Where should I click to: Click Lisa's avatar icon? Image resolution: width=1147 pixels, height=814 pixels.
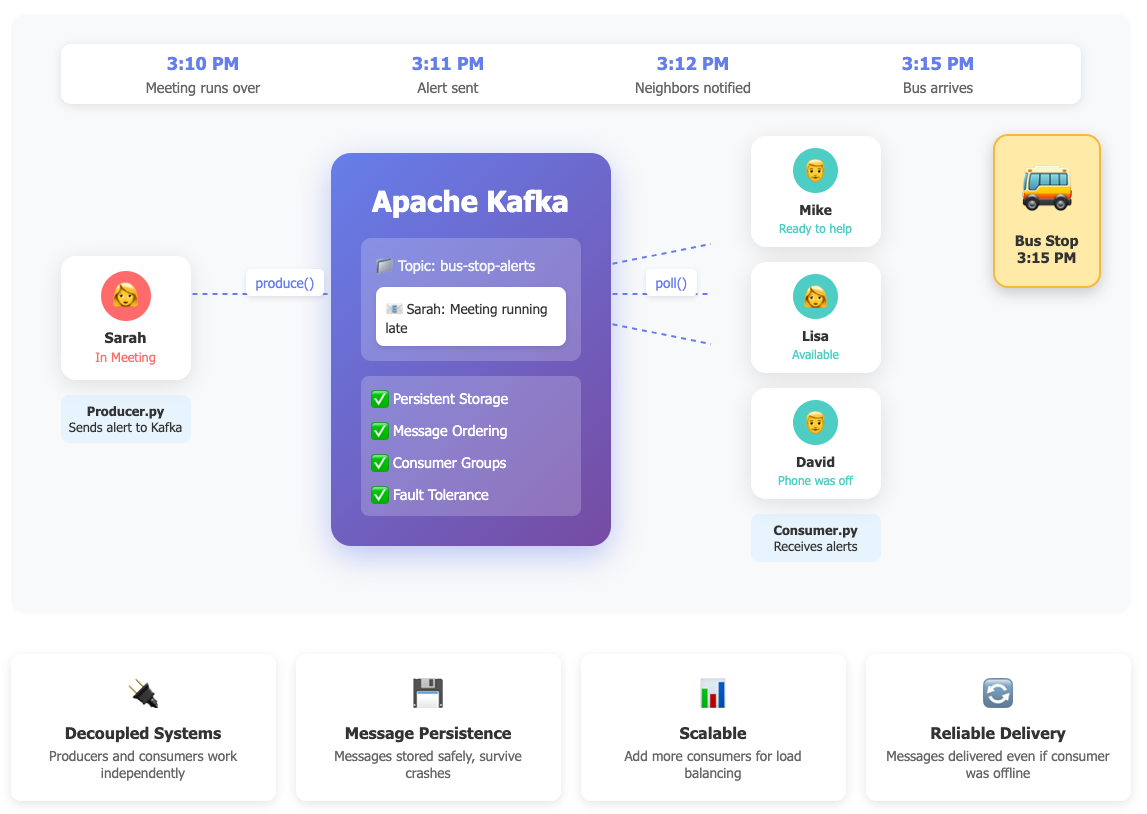[x=815, y=297]
